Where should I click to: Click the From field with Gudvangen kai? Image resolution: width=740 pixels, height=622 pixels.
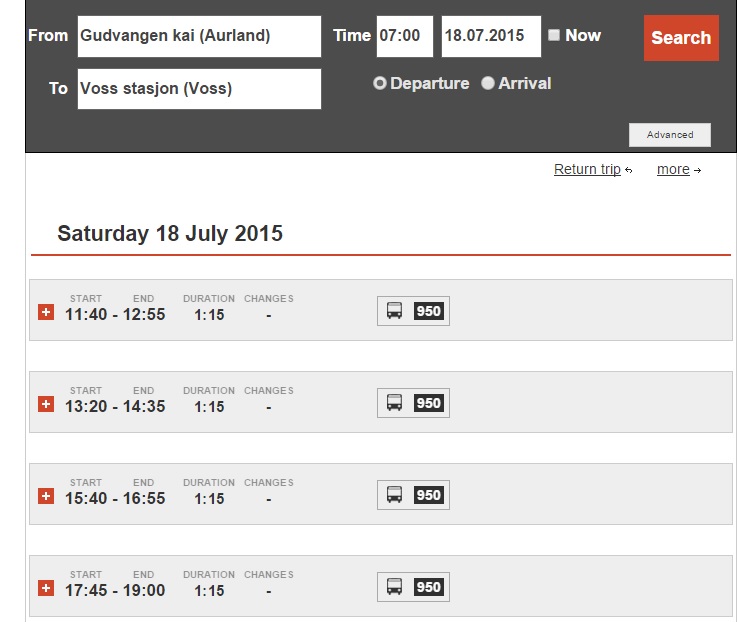click(199, 36)
